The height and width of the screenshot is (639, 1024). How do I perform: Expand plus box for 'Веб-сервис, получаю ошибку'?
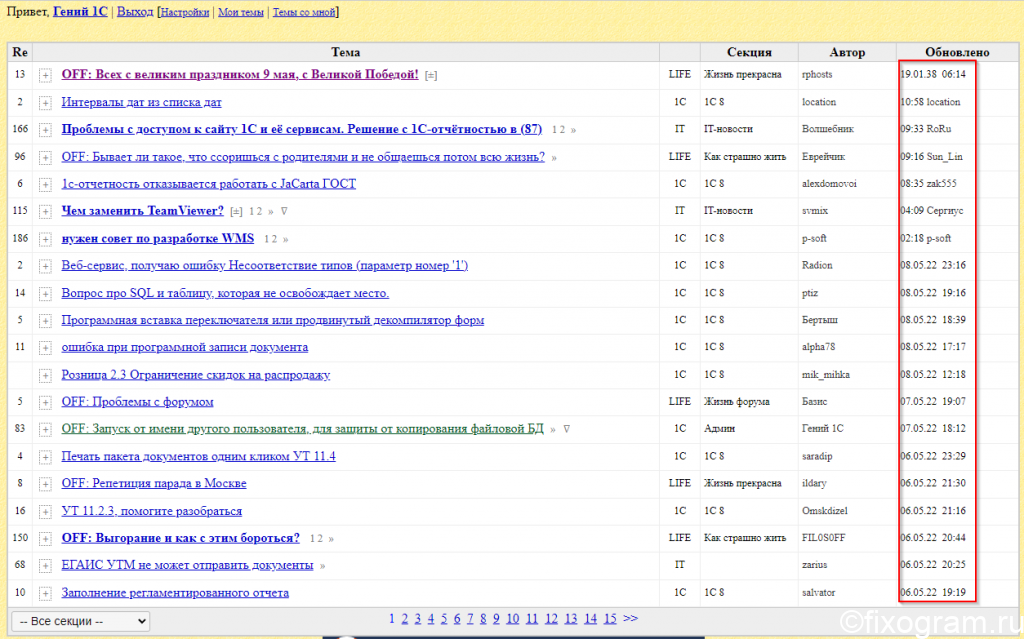click(x=45, y=267)
